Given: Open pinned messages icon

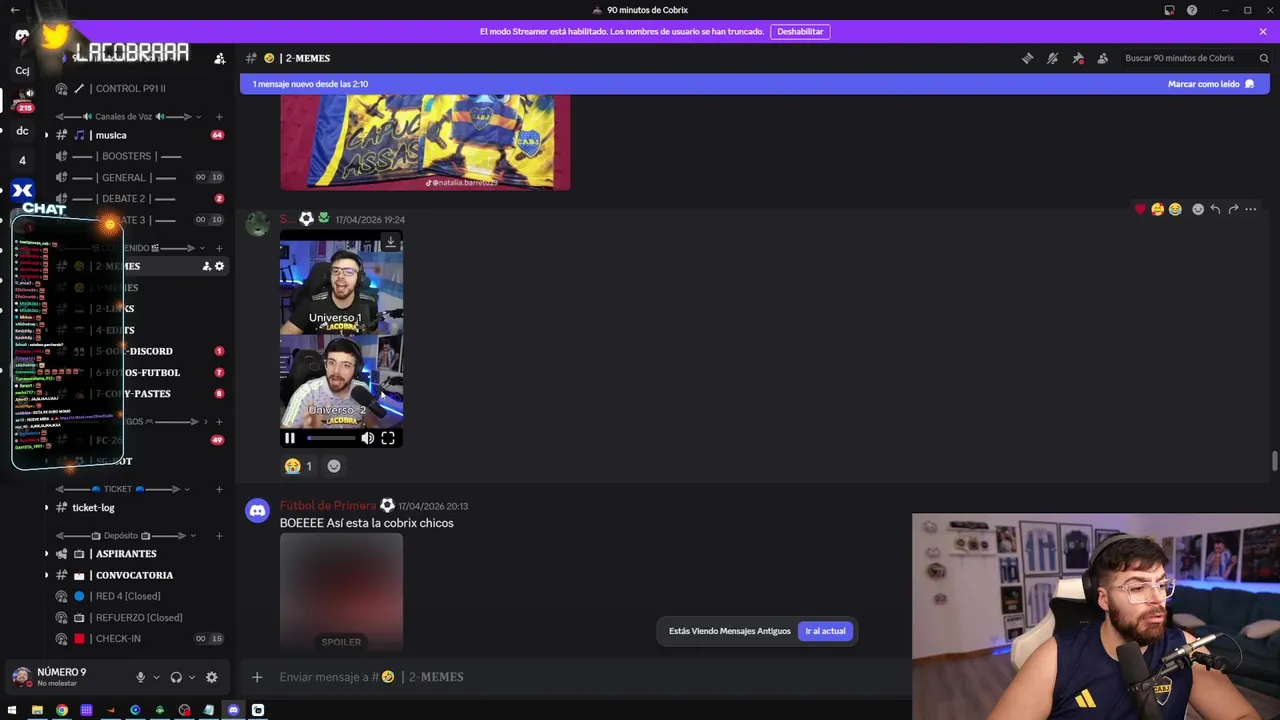Looking at the screenshot, I should (1077, 58).
